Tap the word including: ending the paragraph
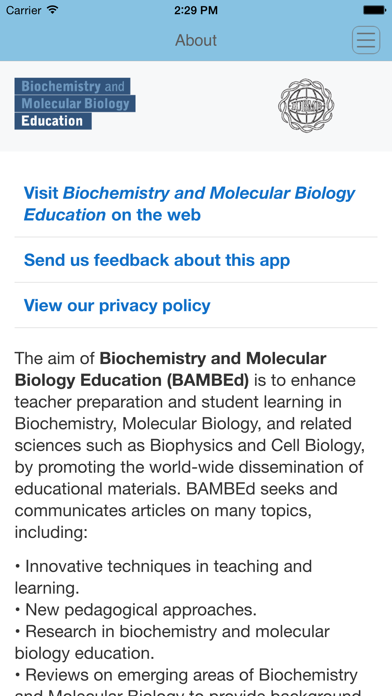 pos(51,532)
